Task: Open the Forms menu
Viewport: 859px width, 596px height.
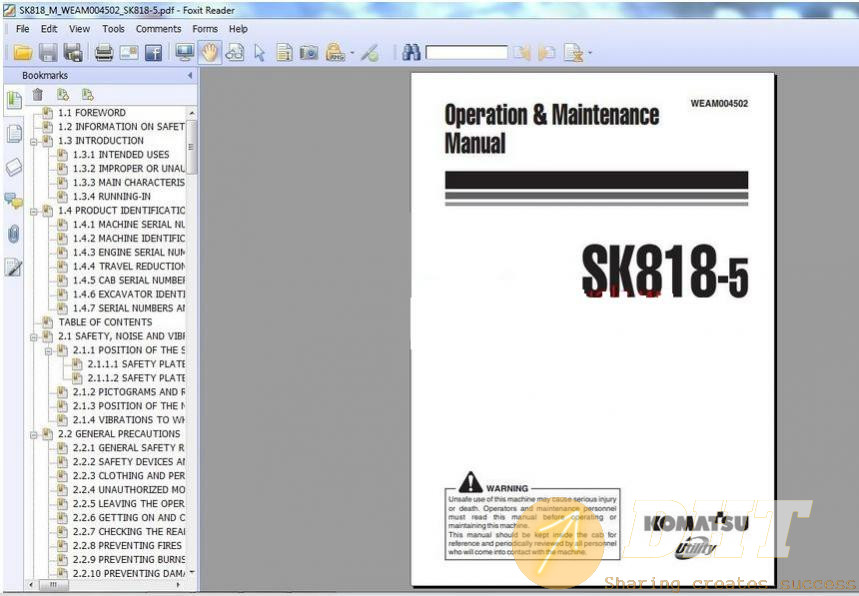Action: [205, 28]
